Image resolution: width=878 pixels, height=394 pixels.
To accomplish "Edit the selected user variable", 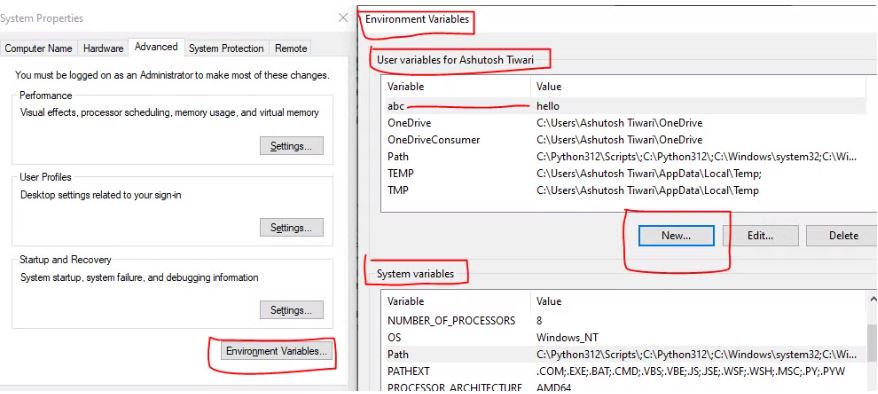I will 760,236.
